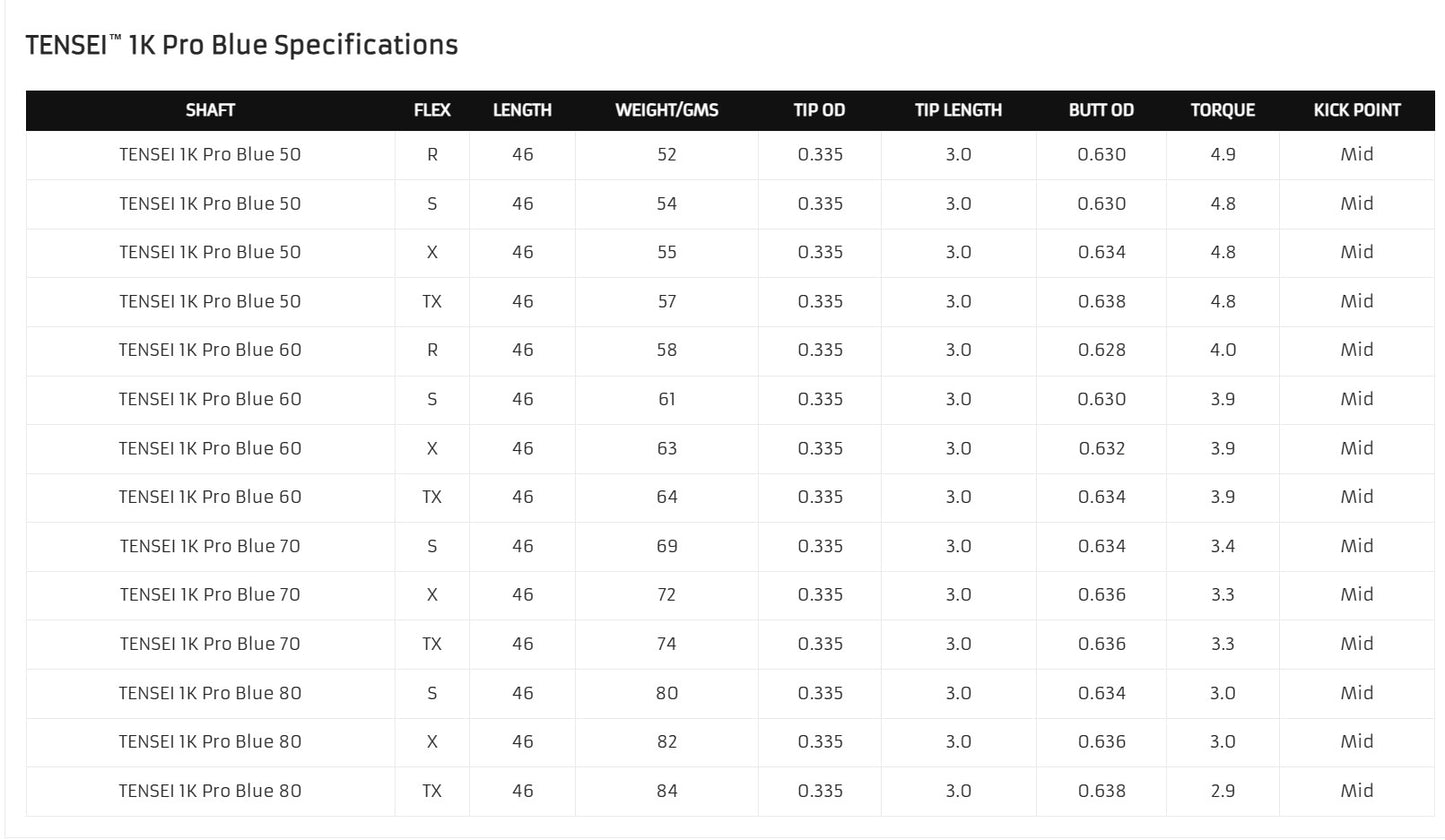Screen dimensions: 1445x840
Task: Click the 4.0 torque value
Action: tap(1222, 350)
